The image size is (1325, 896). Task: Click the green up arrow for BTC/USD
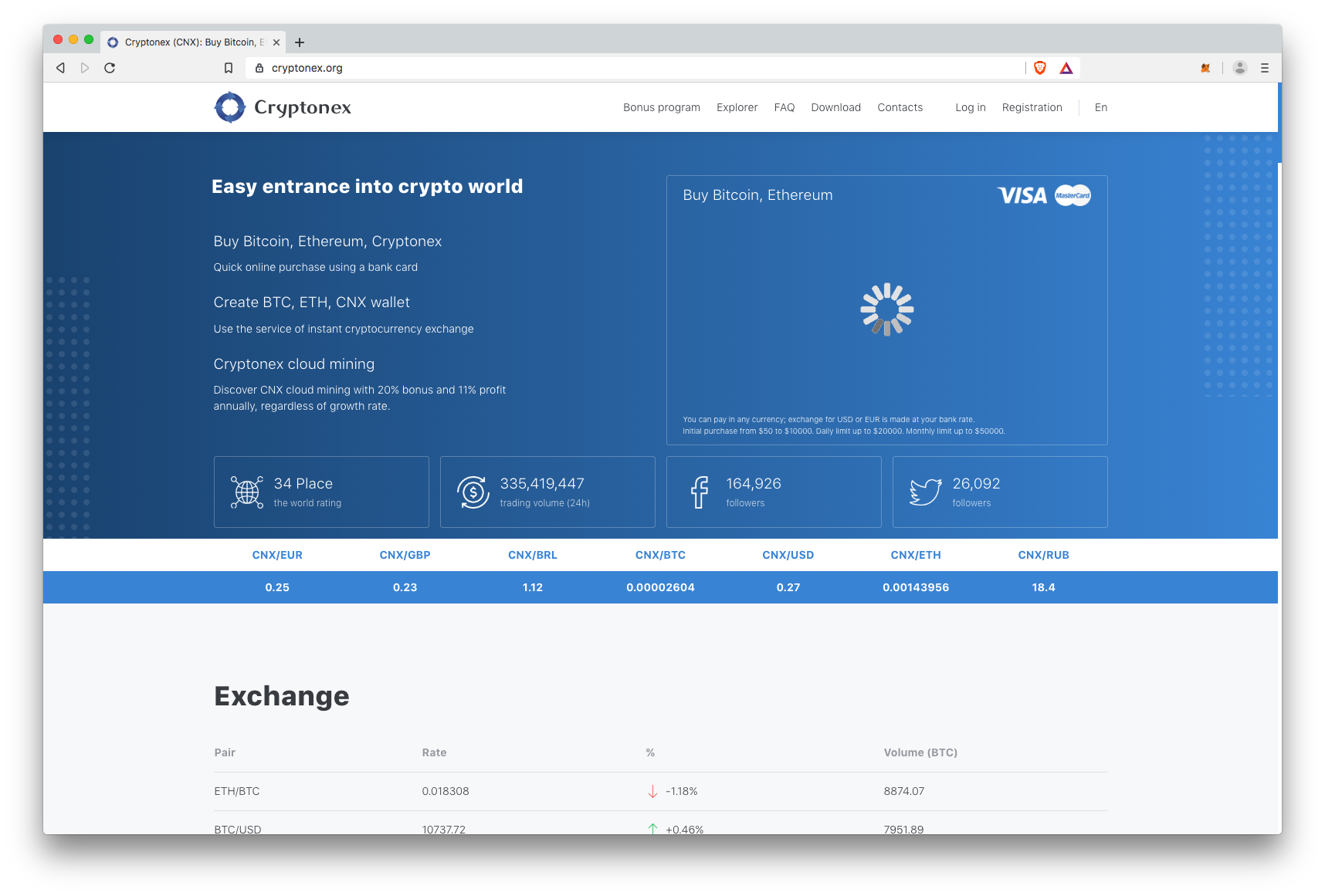[x=652, y=829]
